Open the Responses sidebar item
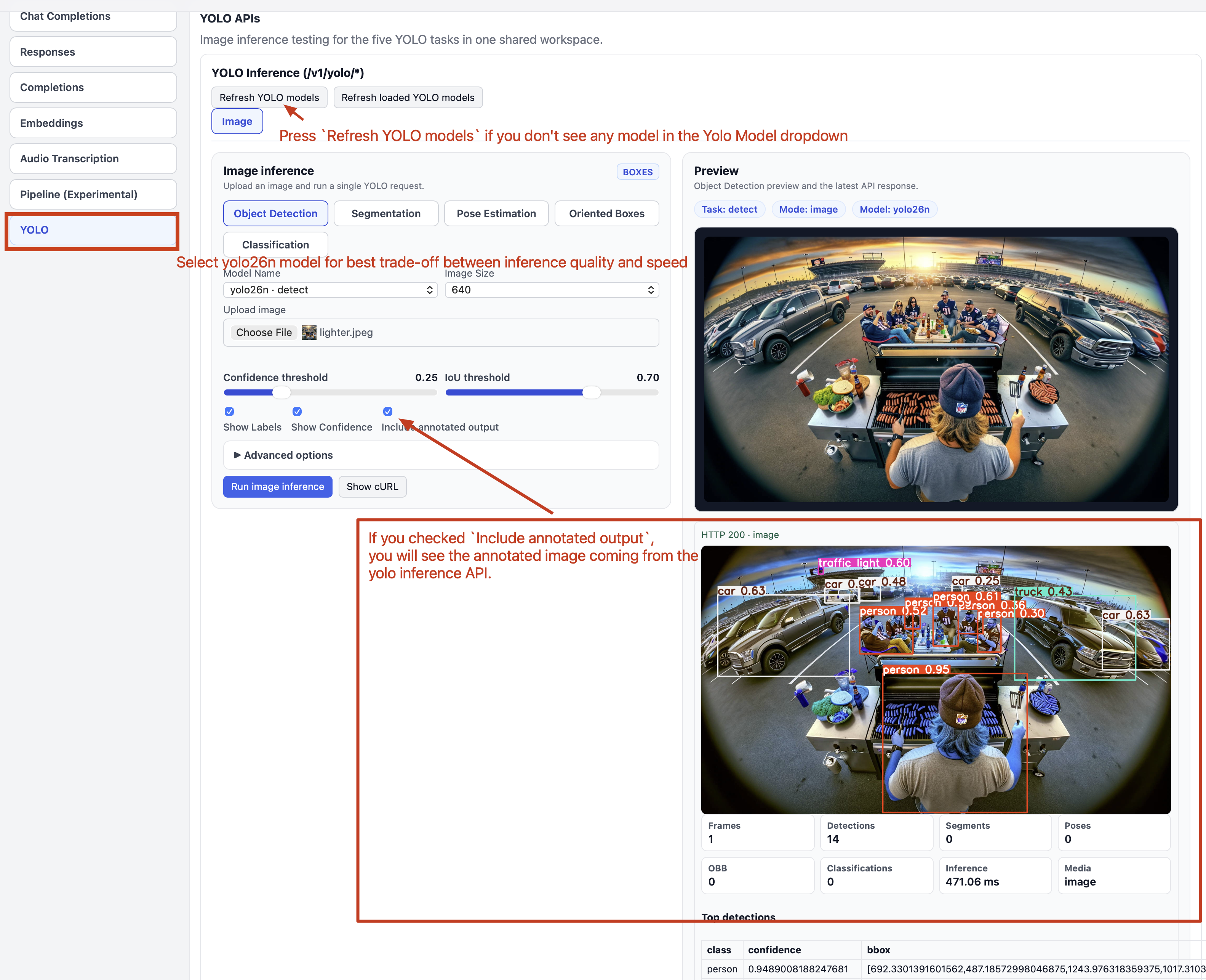The image size is (1206, 980). click(x=93, y=52)
